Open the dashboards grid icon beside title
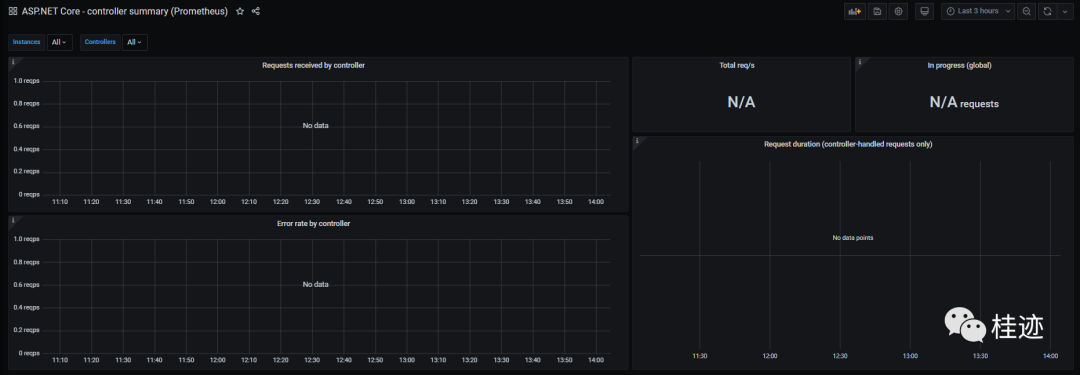This screenshot has width=1080, height=375. click(12, 11)
